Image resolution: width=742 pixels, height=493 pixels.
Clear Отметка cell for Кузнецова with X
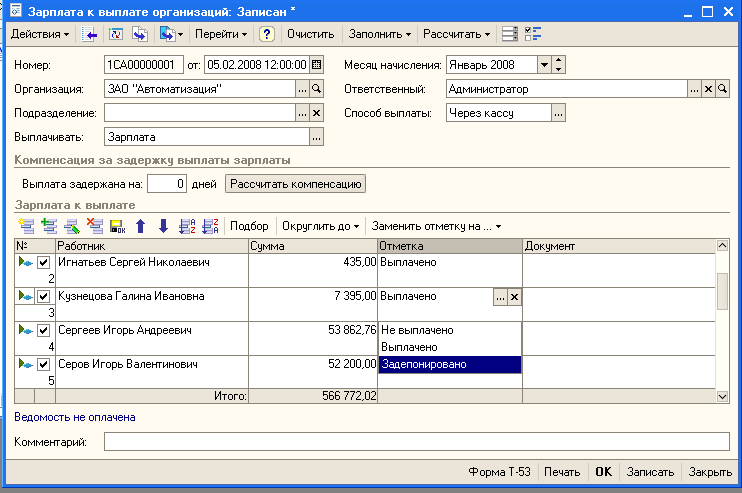514,297
